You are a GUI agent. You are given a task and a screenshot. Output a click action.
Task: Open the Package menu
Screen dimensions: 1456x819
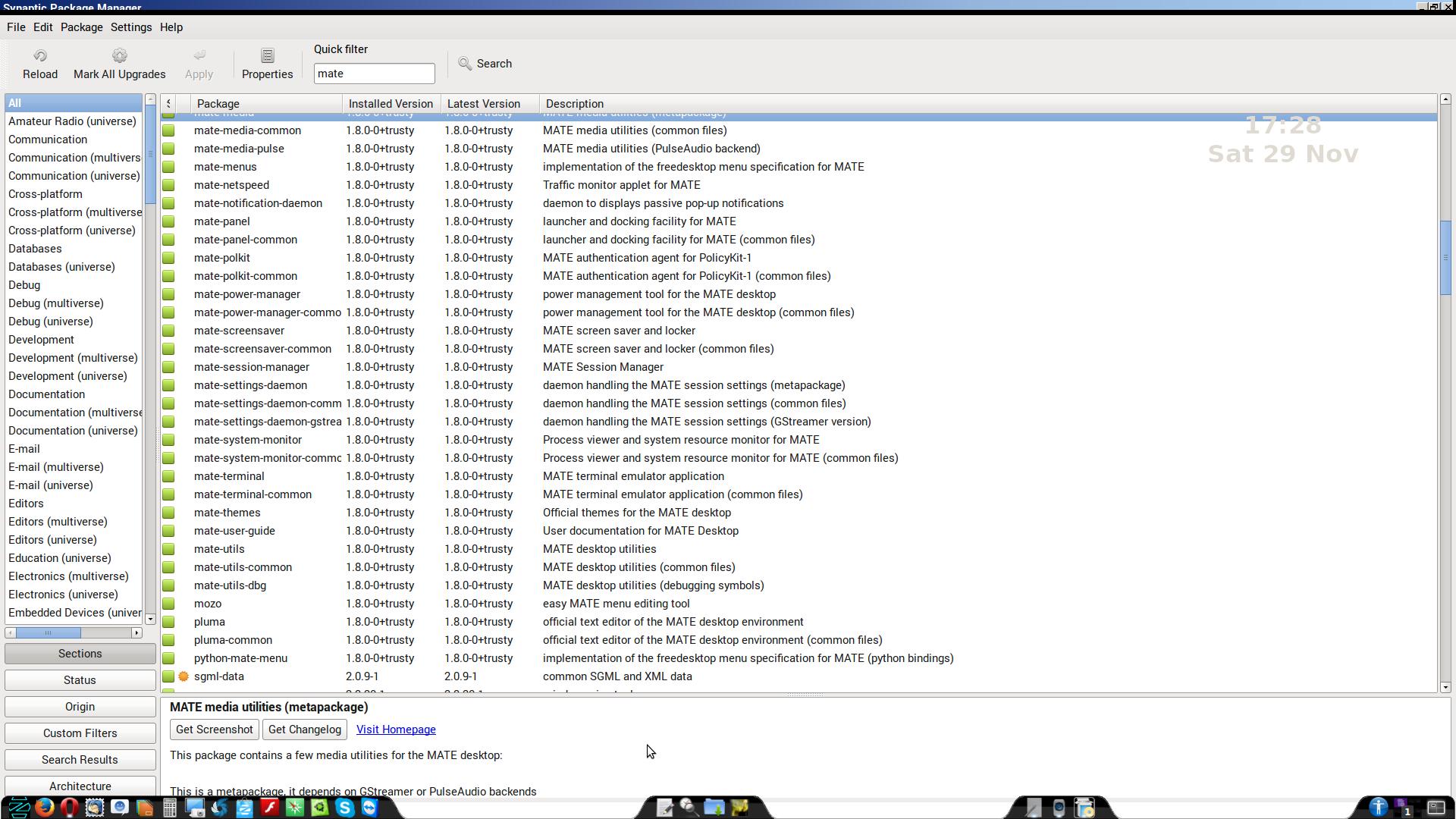tap(81, 27)
